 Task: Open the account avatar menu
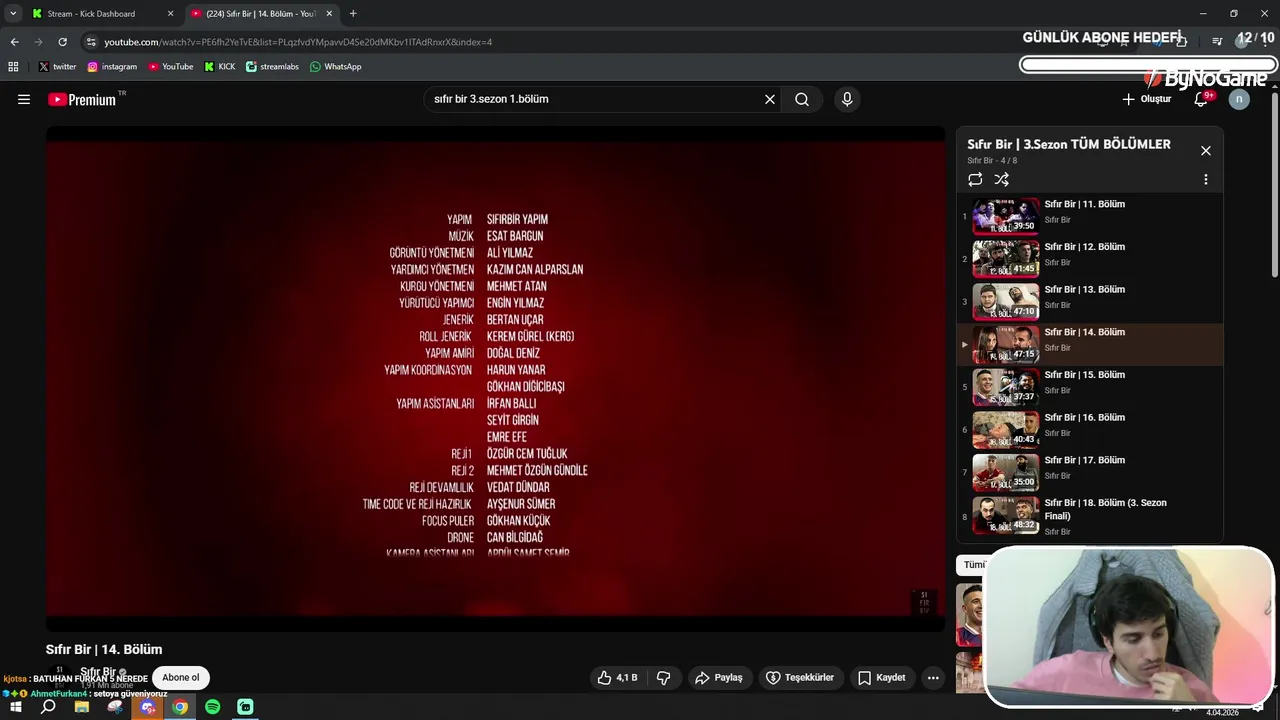[1239, 99]
